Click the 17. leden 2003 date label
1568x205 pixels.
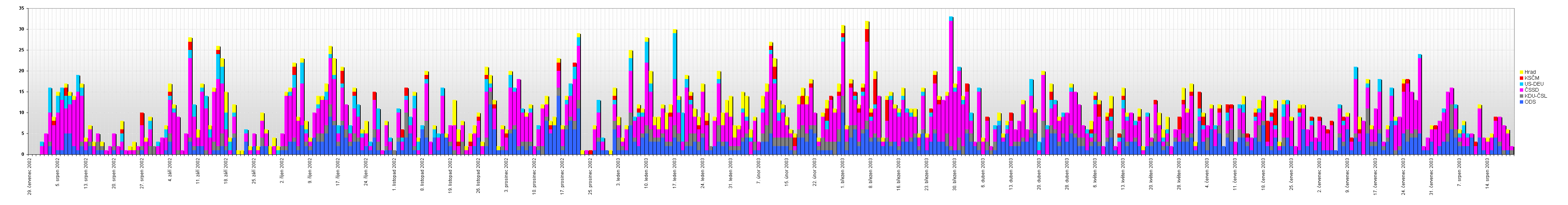(x=675, y=172)
